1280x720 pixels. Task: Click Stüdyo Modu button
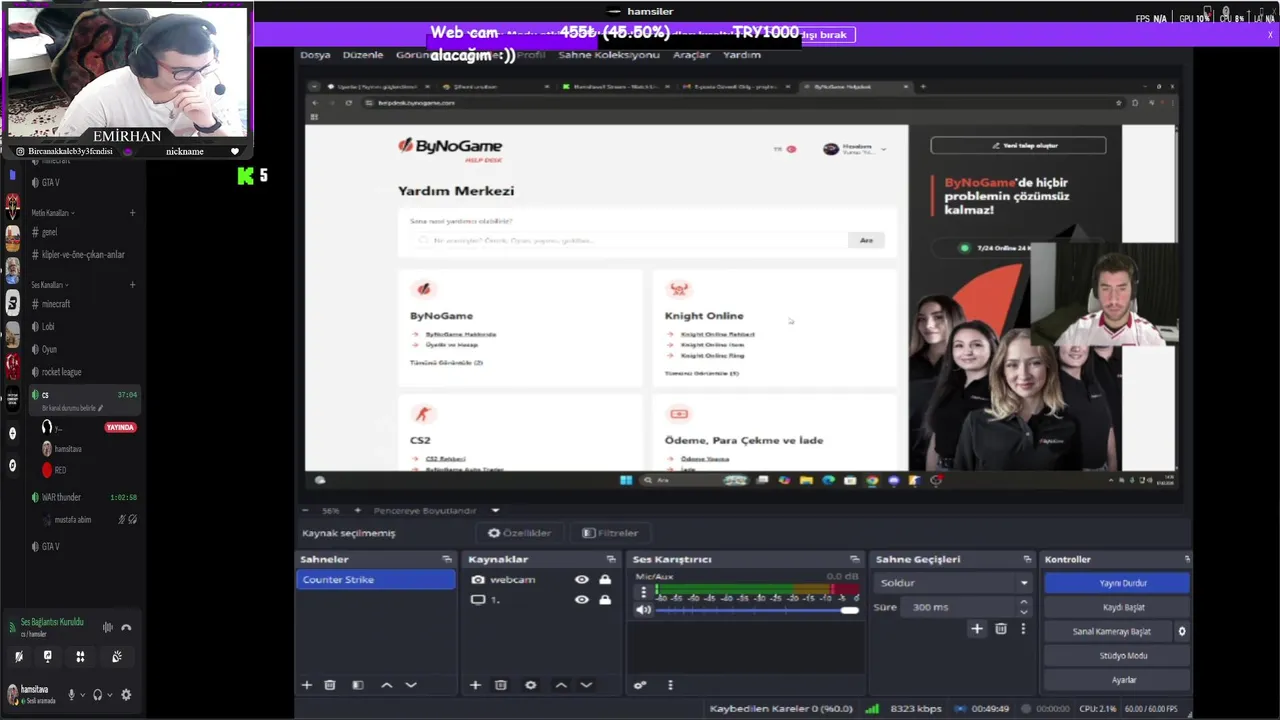tap(1117, 656)
